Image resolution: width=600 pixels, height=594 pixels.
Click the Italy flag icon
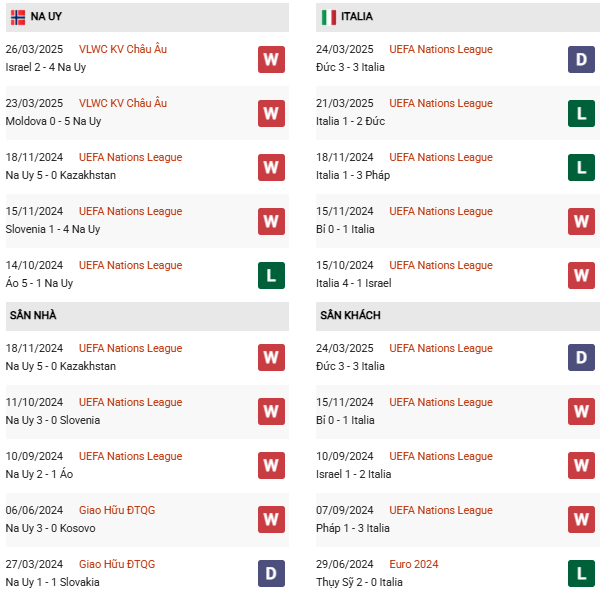(x=328, y=17)
